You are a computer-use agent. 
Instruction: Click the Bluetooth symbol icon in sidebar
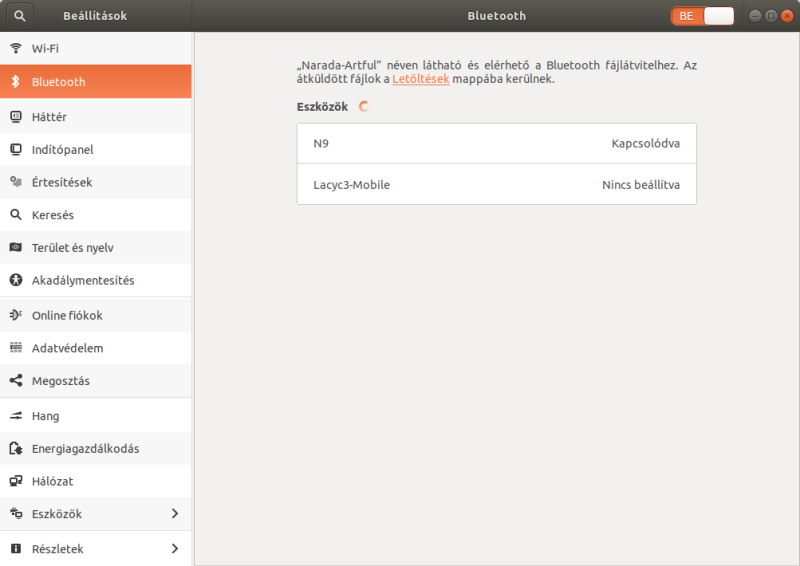coord(16,82)
